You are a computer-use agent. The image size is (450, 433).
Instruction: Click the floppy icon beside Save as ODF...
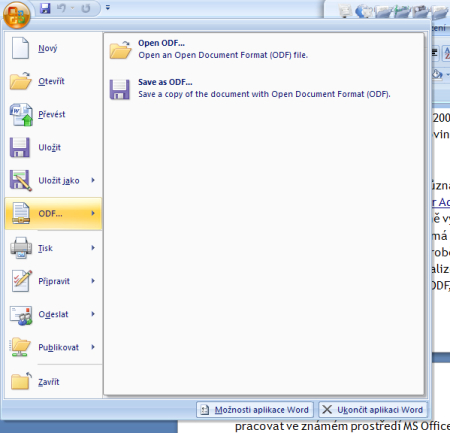(120, 89)
